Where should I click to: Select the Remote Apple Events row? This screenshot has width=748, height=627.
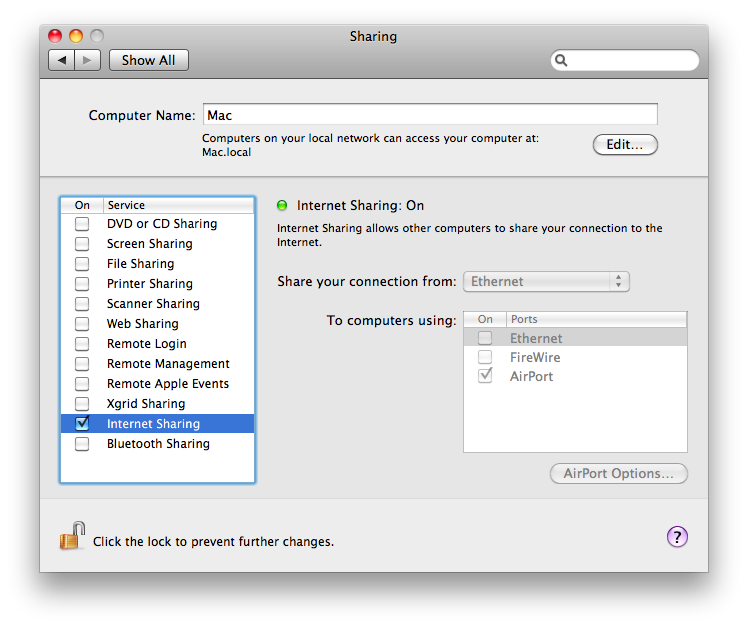click(x=157, y=384)
